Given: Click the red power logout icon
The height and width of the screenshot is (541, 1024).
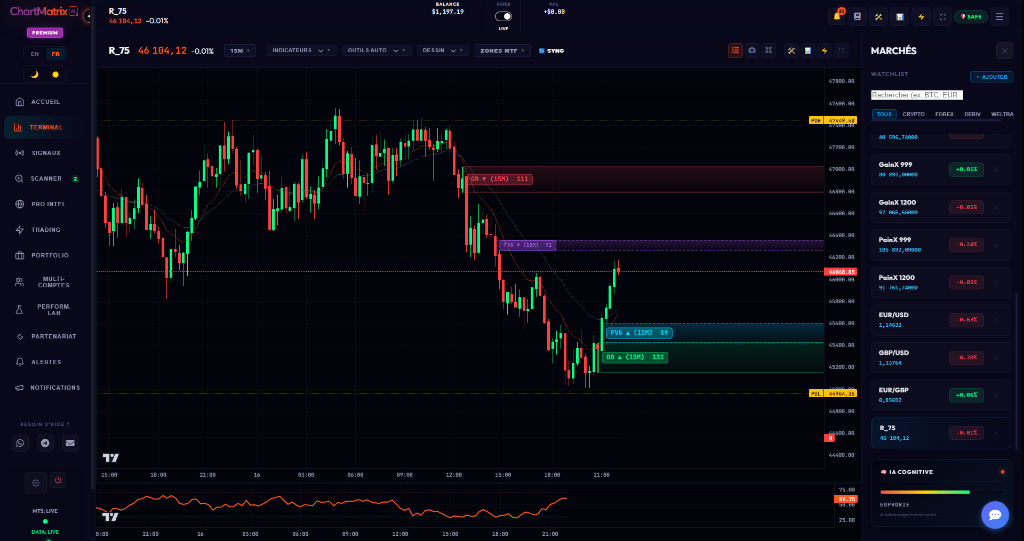Looking at the screenshot, I should (x=58, y=480).
